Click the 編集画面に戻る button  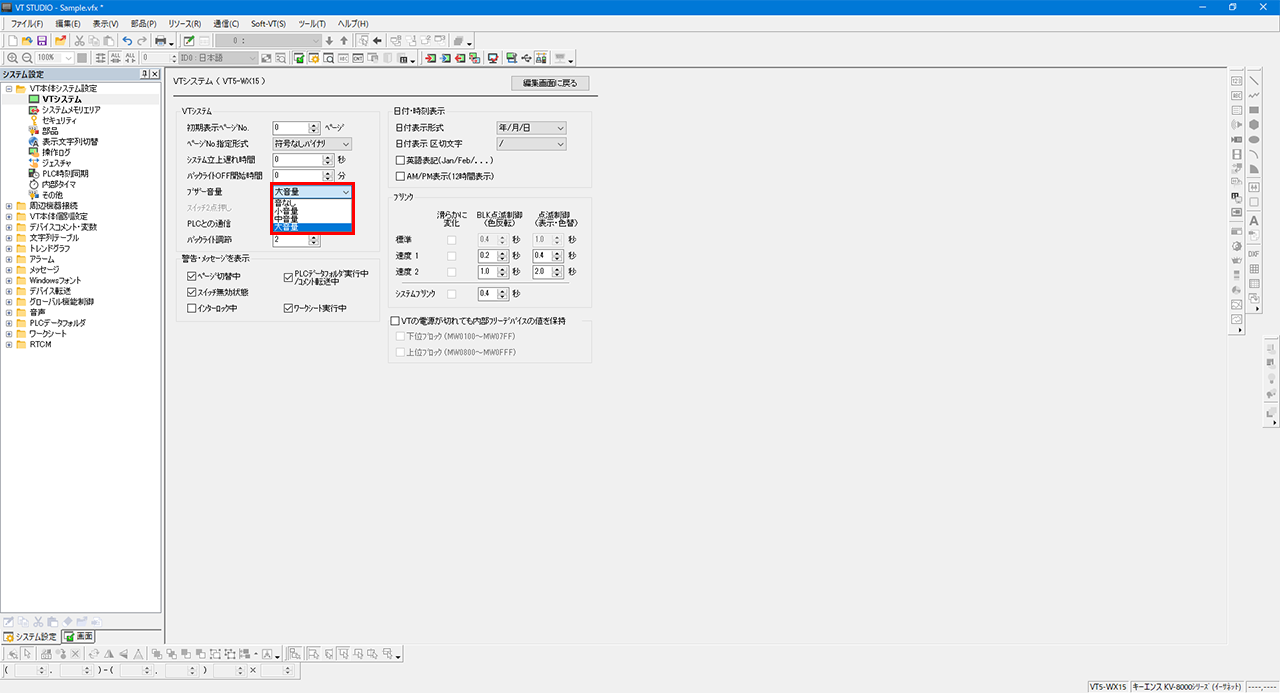click(550, 83)
